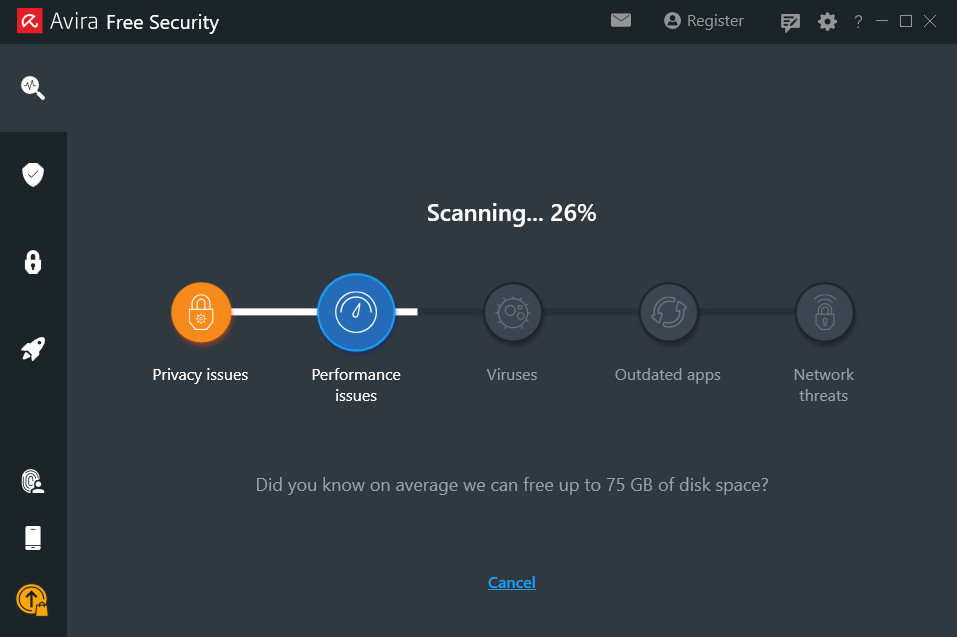Select the blue Performance issues step circle
Screen dimensions: 957x637
(x=356, y=312)
